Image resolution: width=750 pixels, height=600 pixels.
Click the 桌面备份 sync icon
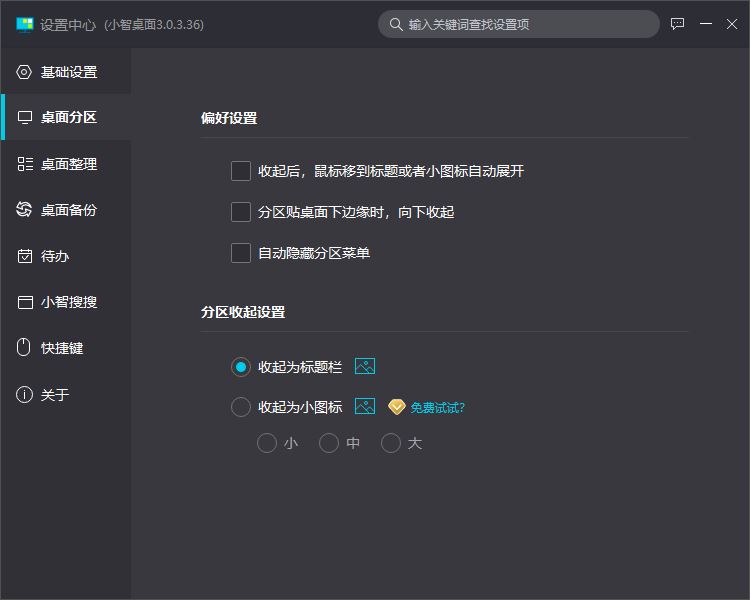[24, 209]
